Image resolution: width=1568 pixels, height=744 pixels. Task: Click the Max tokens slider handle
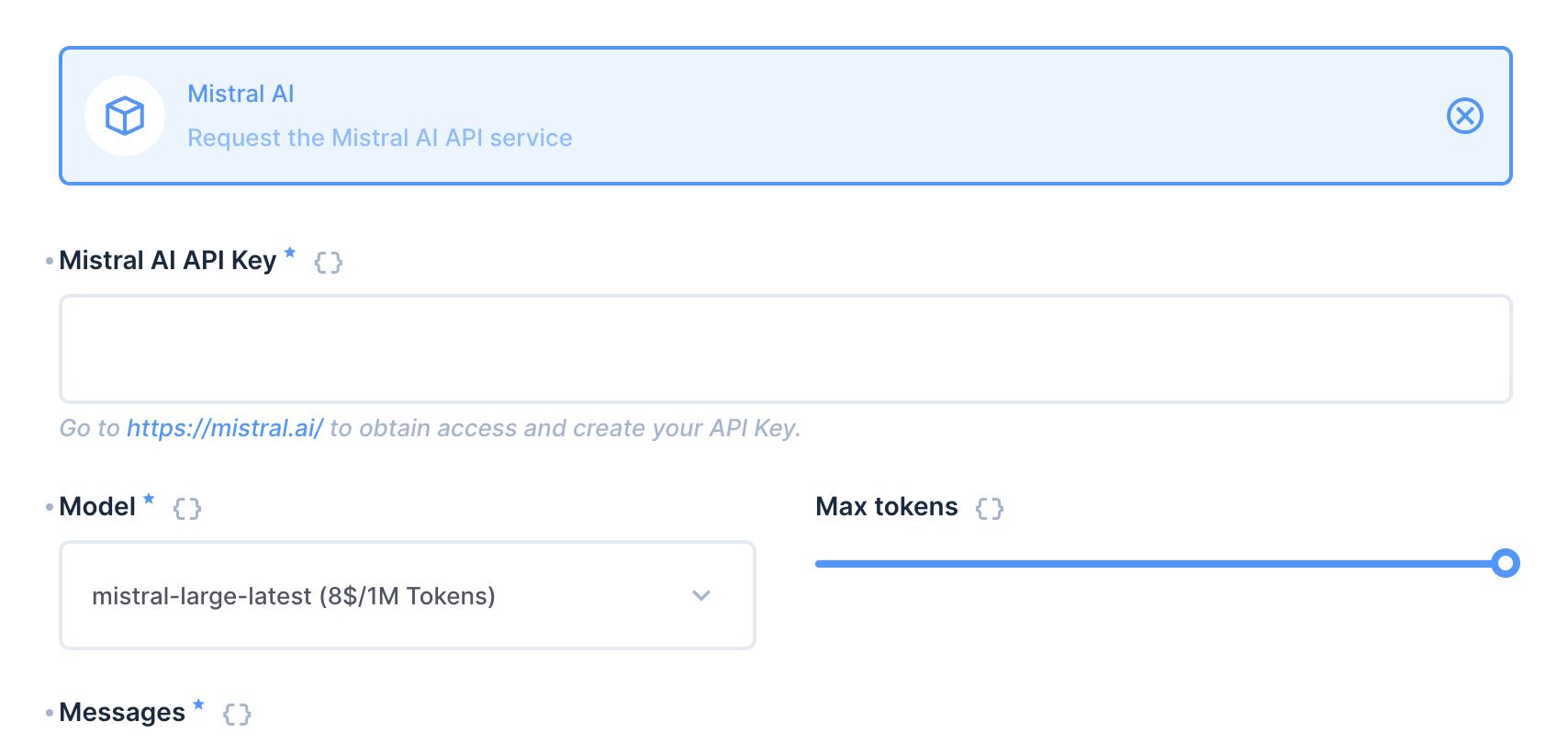[x=1506, y=563]
